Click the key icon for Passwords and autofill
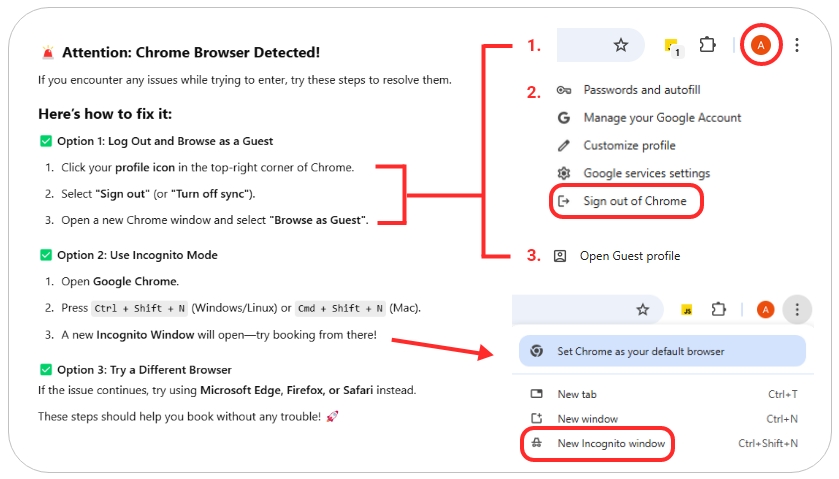 coord(563,90)
